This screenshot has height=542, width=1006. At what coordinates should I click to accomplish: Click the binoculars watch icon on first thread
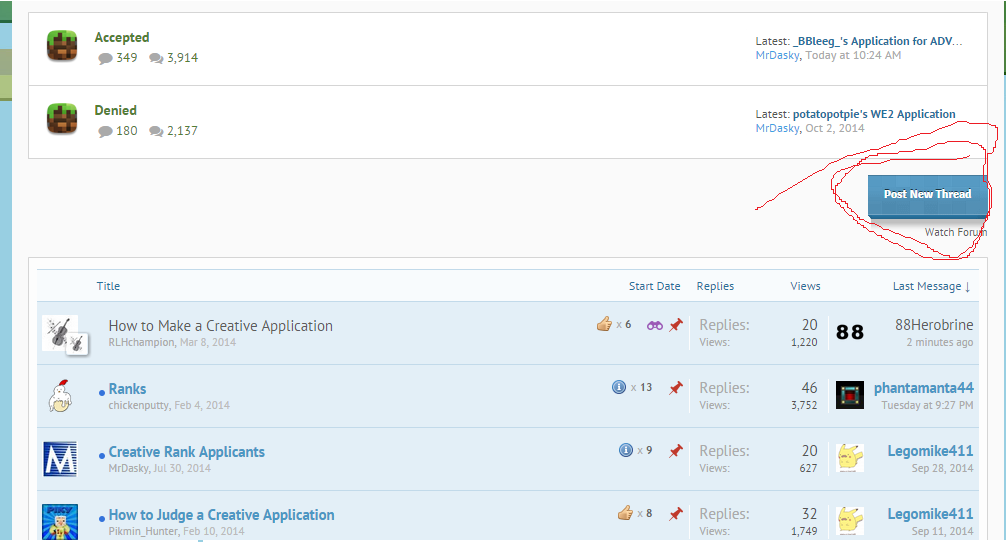655,325
